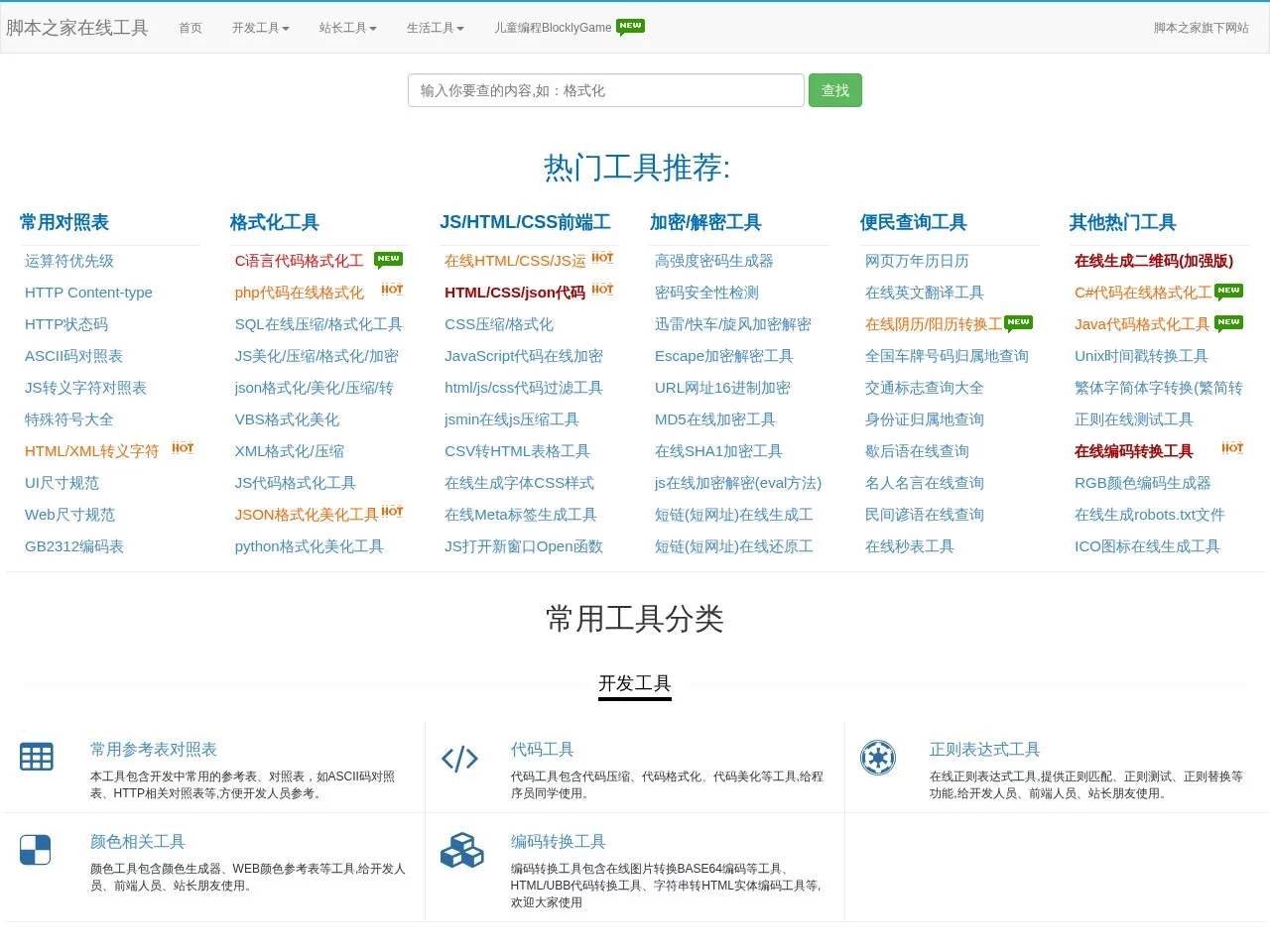Click the grid icon beside 常用参考表对照表
This screenshot has height=952, width=1270.
(x=36, y=756)
